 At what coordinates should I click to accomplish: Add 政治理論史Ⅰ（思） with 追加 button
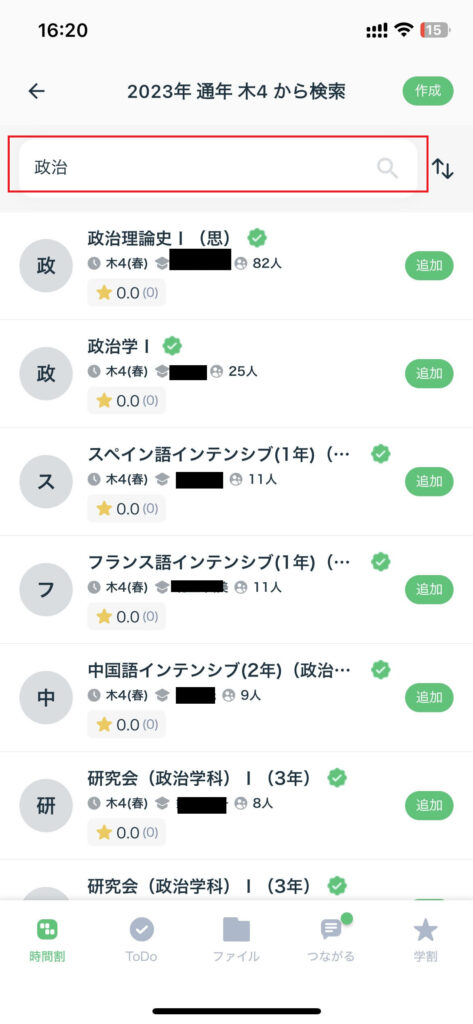(429, 266)
